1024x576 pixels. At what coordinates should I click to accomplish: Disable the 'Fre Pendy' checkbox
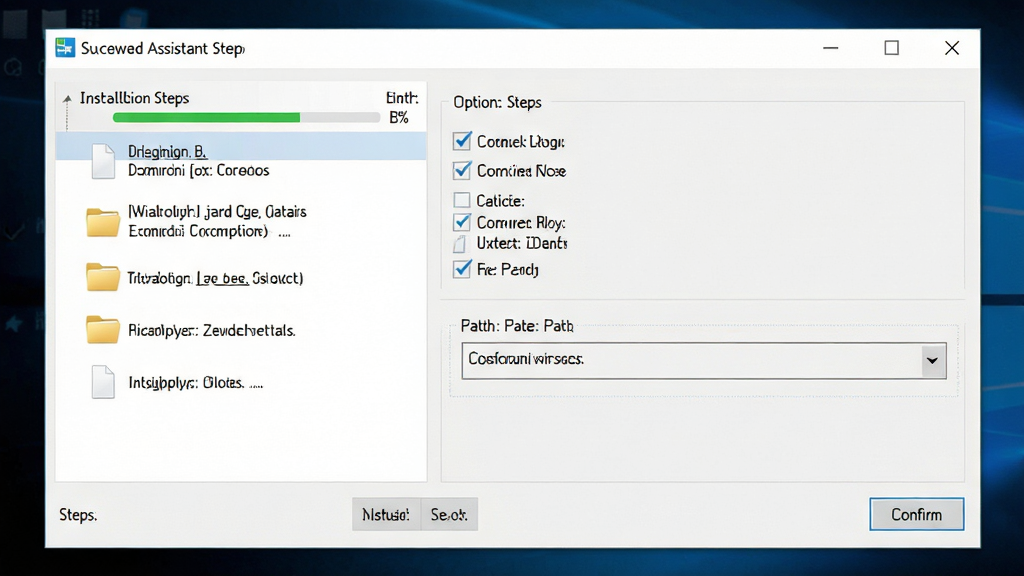click(x=462, y=268)
